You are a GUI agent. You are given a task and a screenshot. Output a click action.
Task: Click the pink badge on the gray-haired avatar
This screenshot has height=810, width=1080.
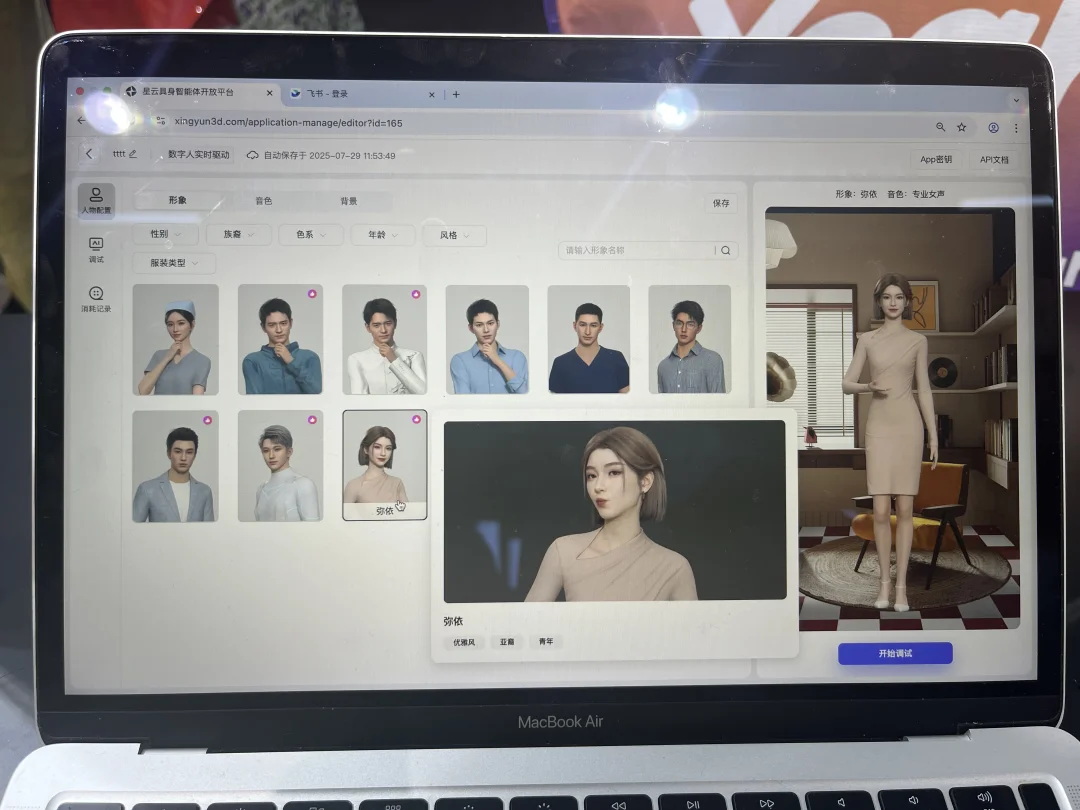coord(312,419)
